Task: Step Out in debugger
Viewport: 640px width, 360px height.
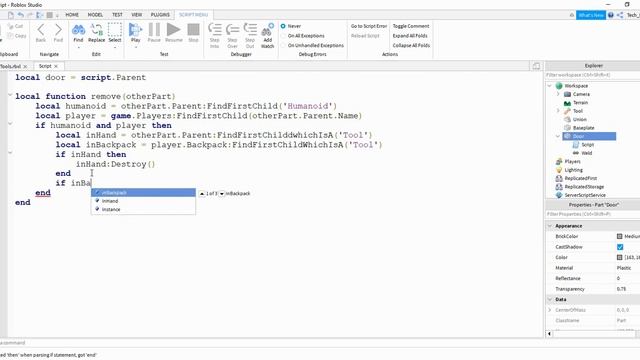Action: 250,36
